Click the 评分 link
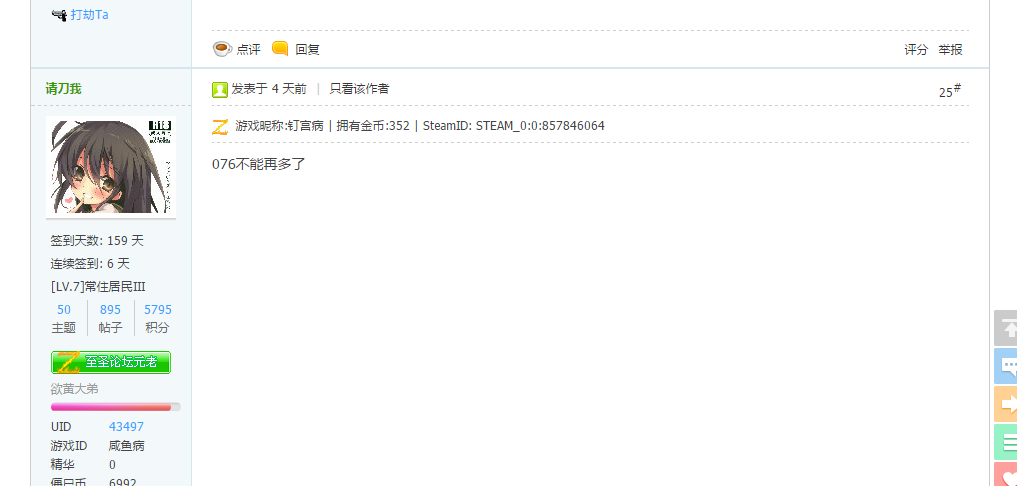This screenshot has width=1017, height=486. (916, 49)
